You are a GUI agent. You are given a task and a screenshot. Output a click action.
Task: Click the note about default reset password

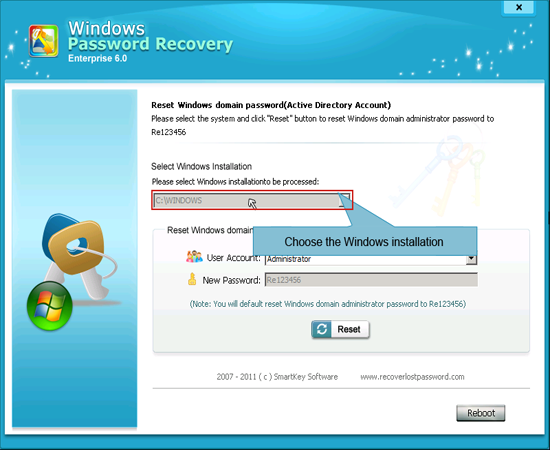(328, 304)
